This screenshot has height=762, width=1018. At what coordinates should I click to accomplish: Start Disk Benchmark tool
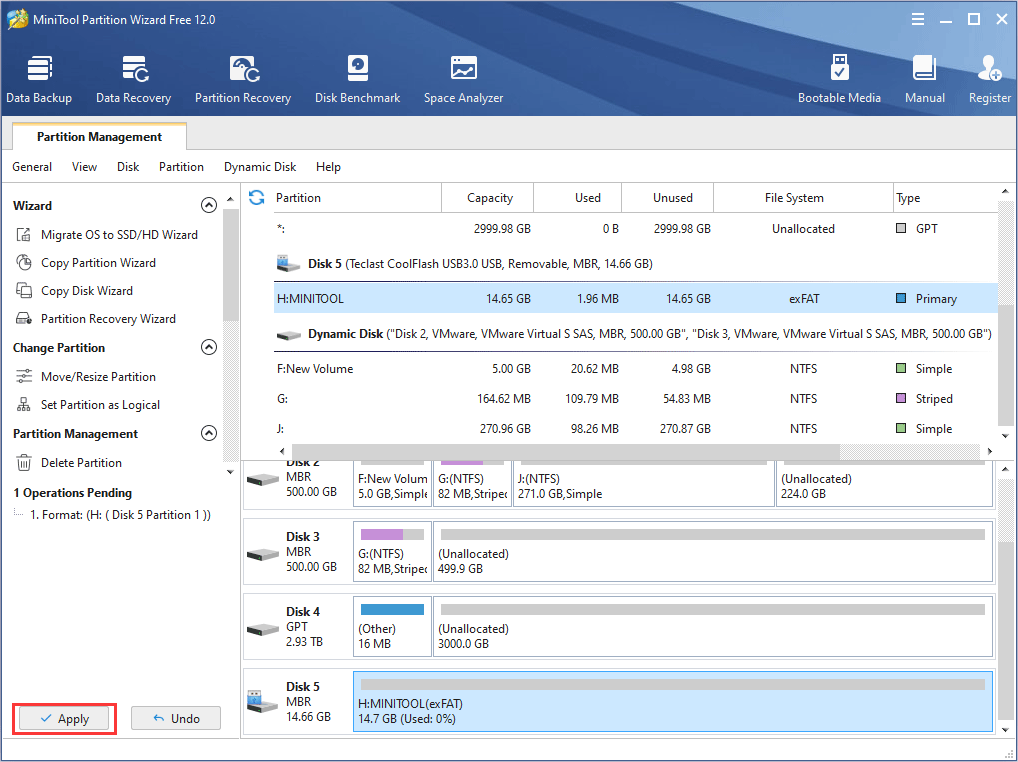pyautogui.click(x=357, y=79)
